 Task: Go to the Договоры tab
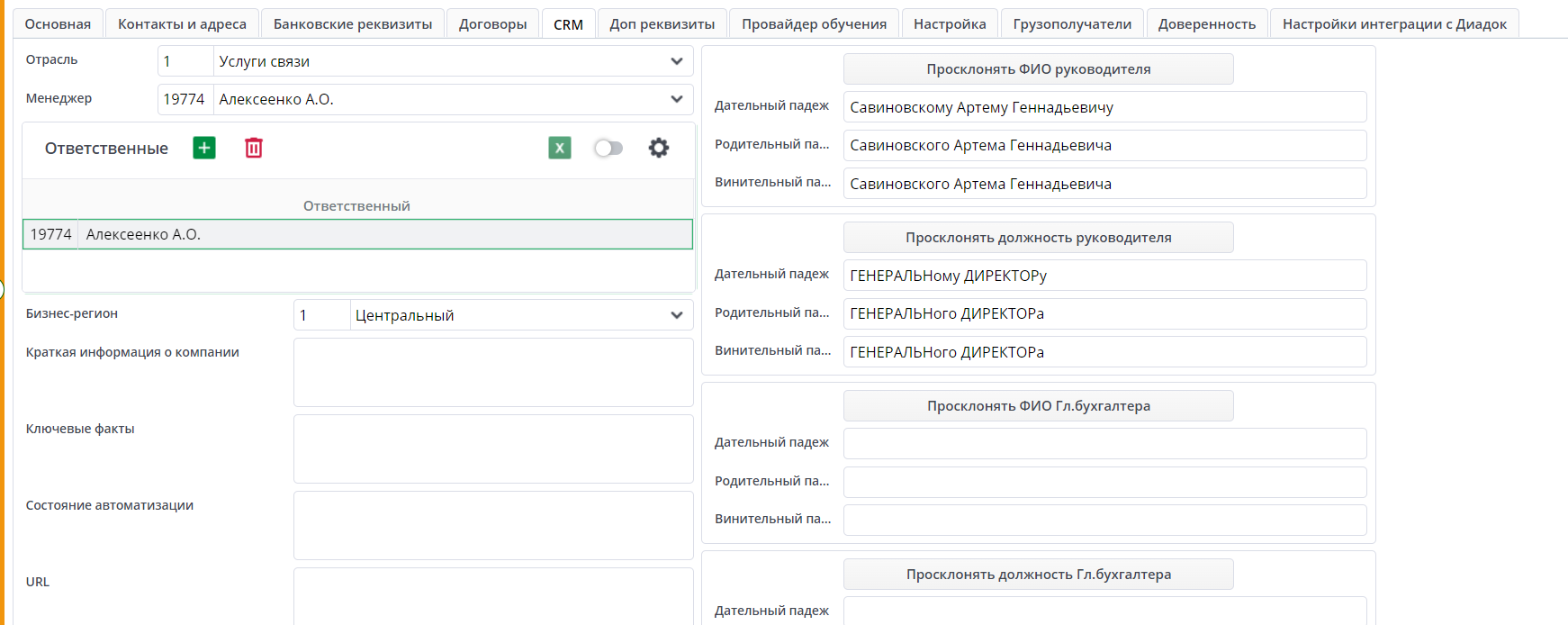[x=492, y=24]
